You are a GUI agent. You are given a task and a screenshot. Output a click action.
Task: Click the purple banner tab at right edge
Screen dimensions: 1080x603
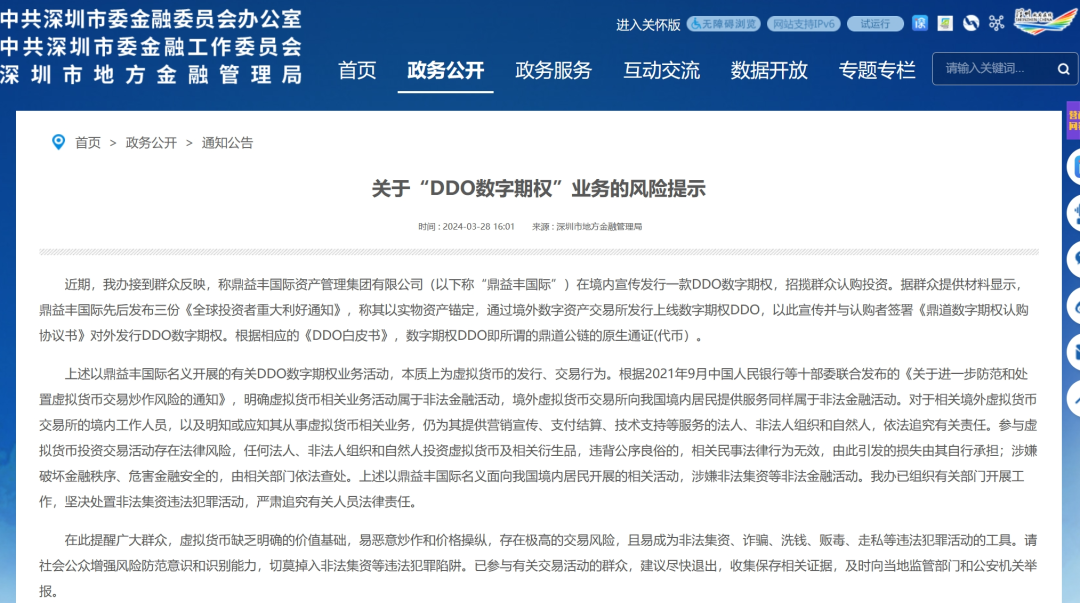(1073, 121)
